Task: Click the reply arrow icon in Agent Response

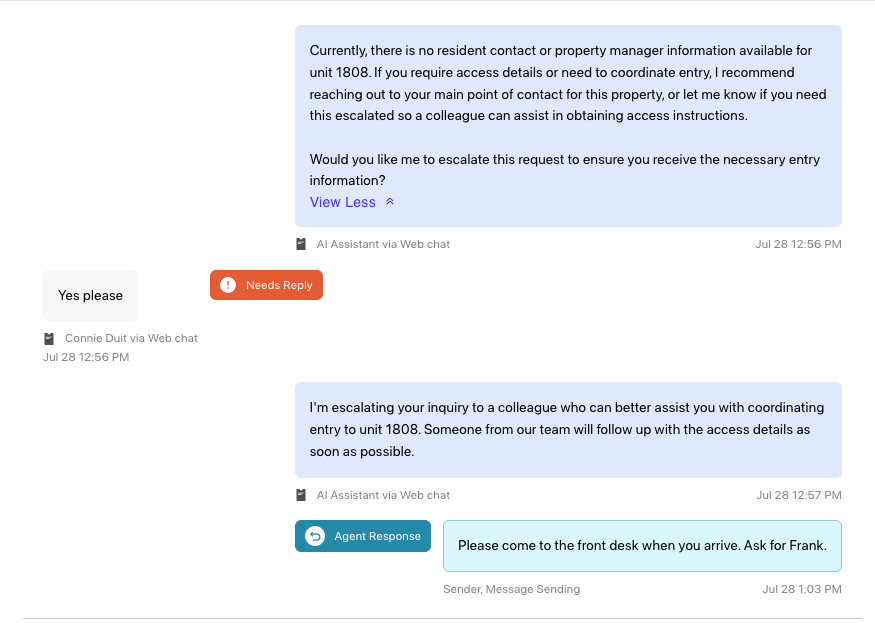Action: 315,536
